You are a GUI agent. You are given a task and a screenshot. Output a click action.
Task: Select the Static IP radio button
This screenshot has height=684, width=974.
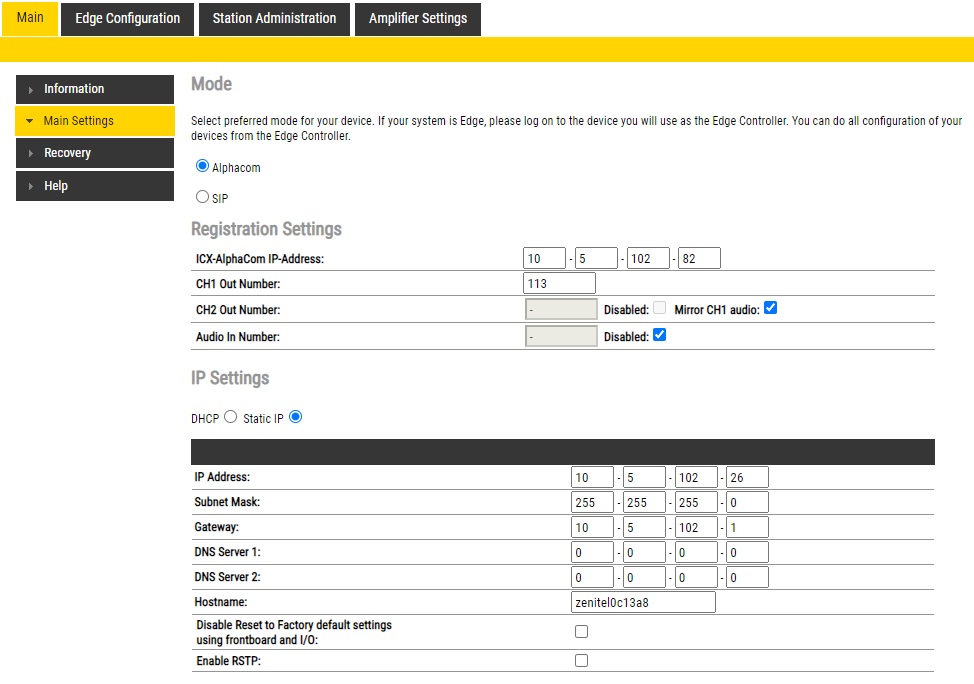(x=295, y=417)
